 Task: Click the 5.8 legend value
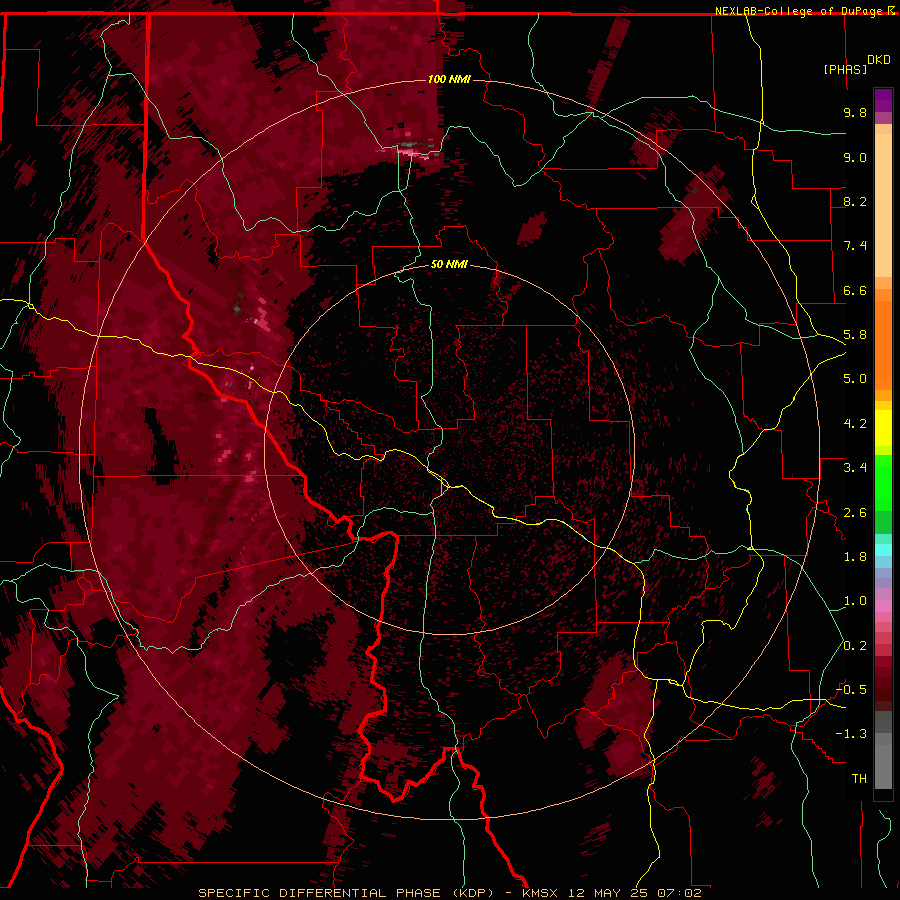tap(855, 335)
